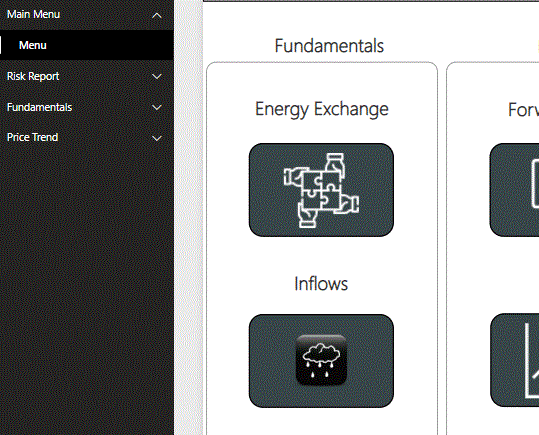Expand the sidebar Fundamentals section chevron
This screenshot has height=435, width=539.
click(x=157, y=108)
